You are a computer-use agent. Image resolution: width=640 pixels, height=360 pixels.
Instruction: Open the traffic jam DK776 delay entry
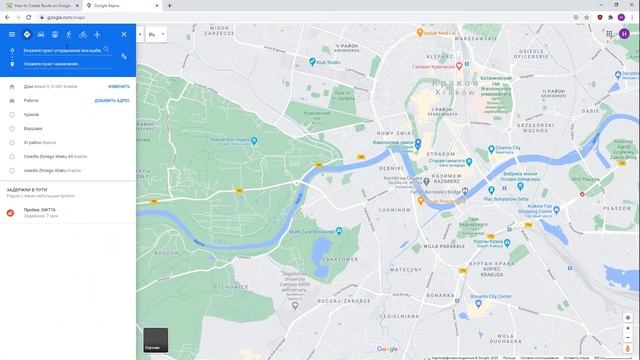[68, 213]
